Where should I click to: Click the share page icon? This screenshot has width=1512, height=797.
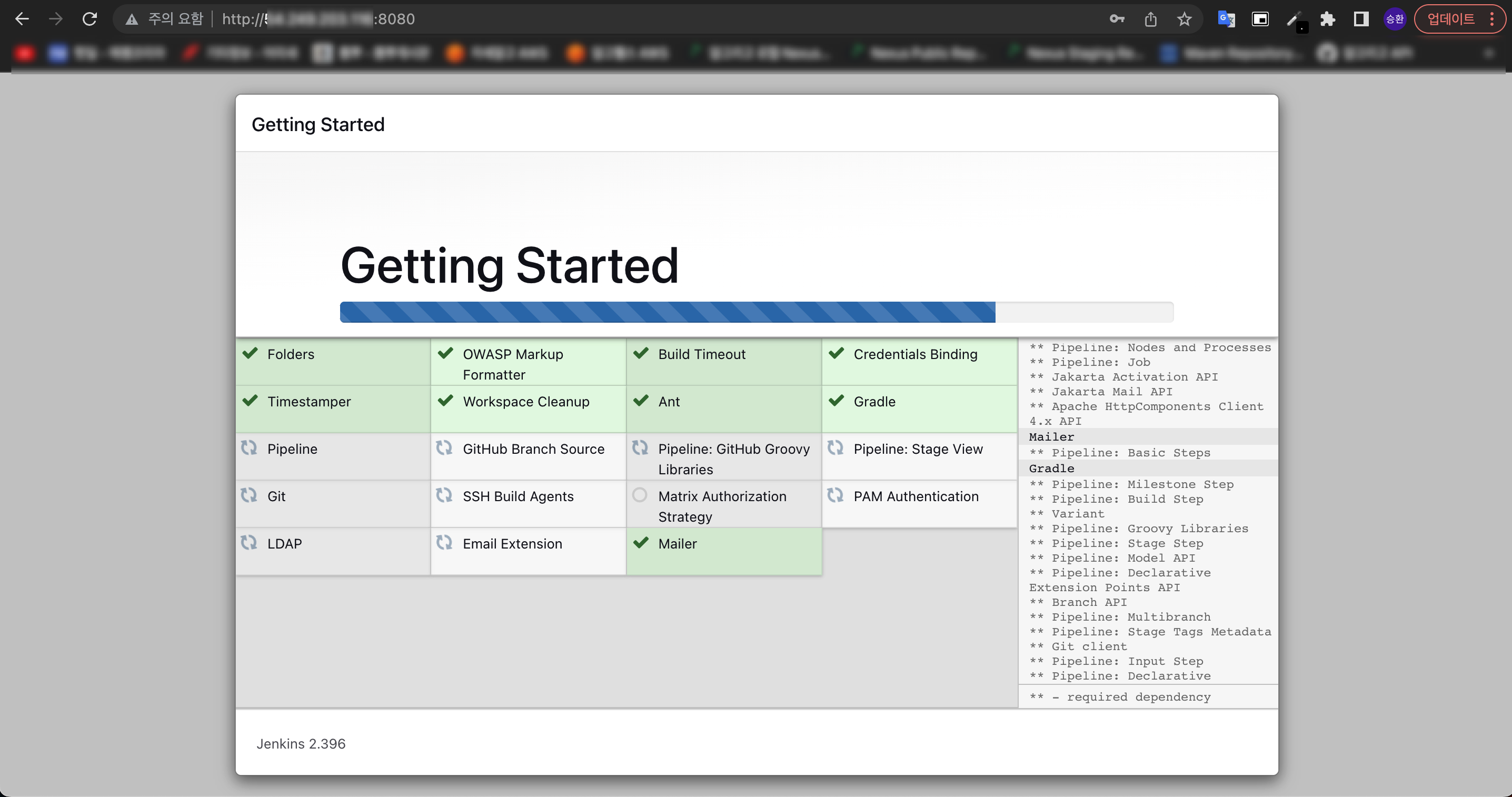[1150, 19]
